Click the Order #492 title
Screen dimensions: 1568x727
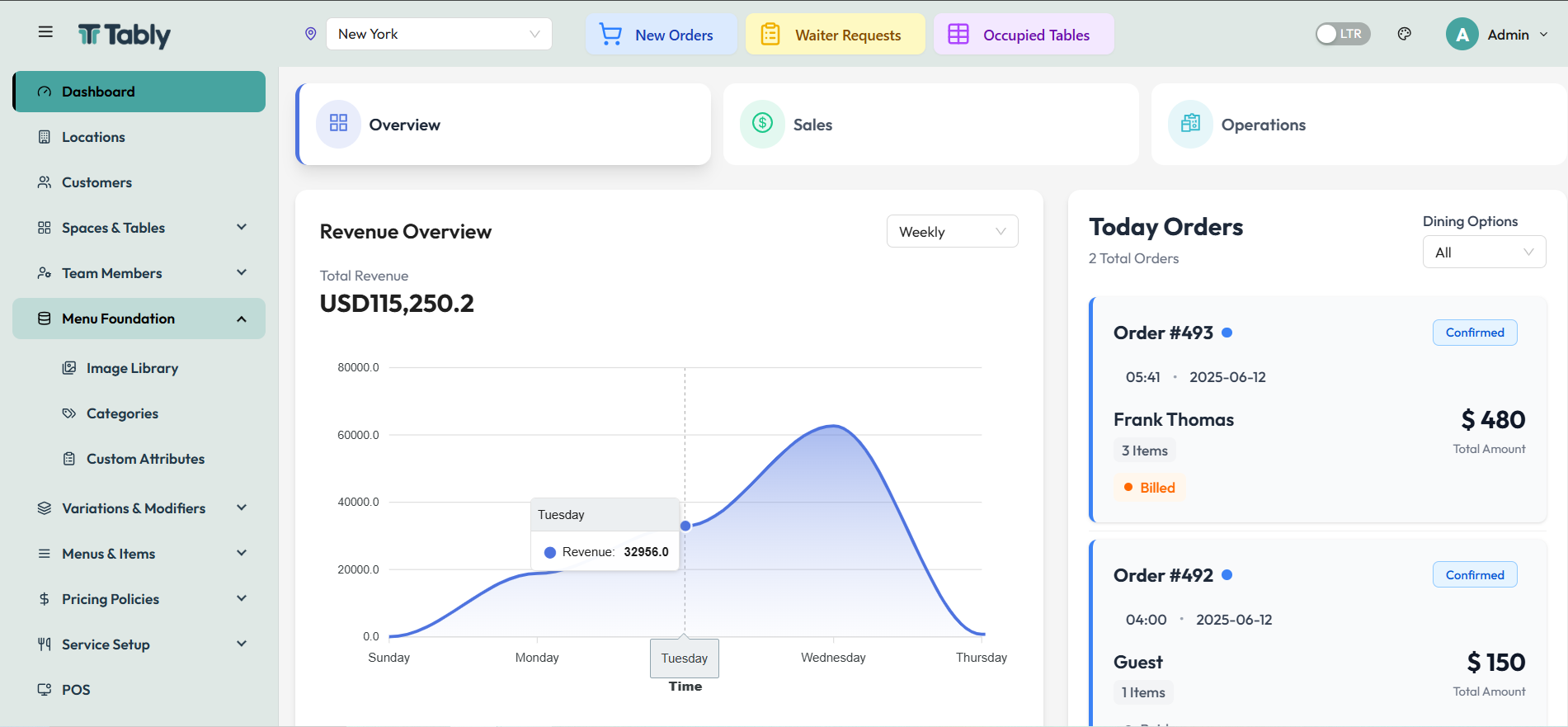1163,575
